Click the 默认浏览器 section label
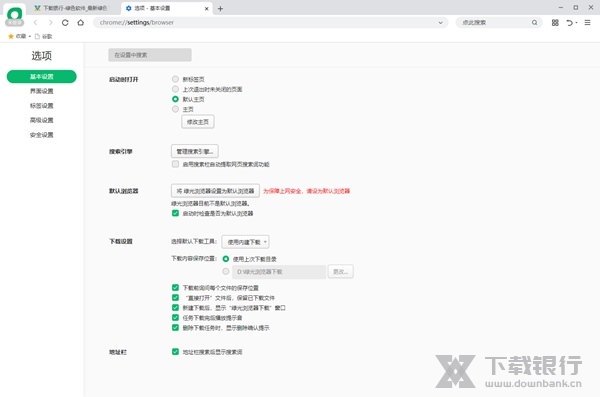This screenshot has height=397, width=600. point(124,191)
